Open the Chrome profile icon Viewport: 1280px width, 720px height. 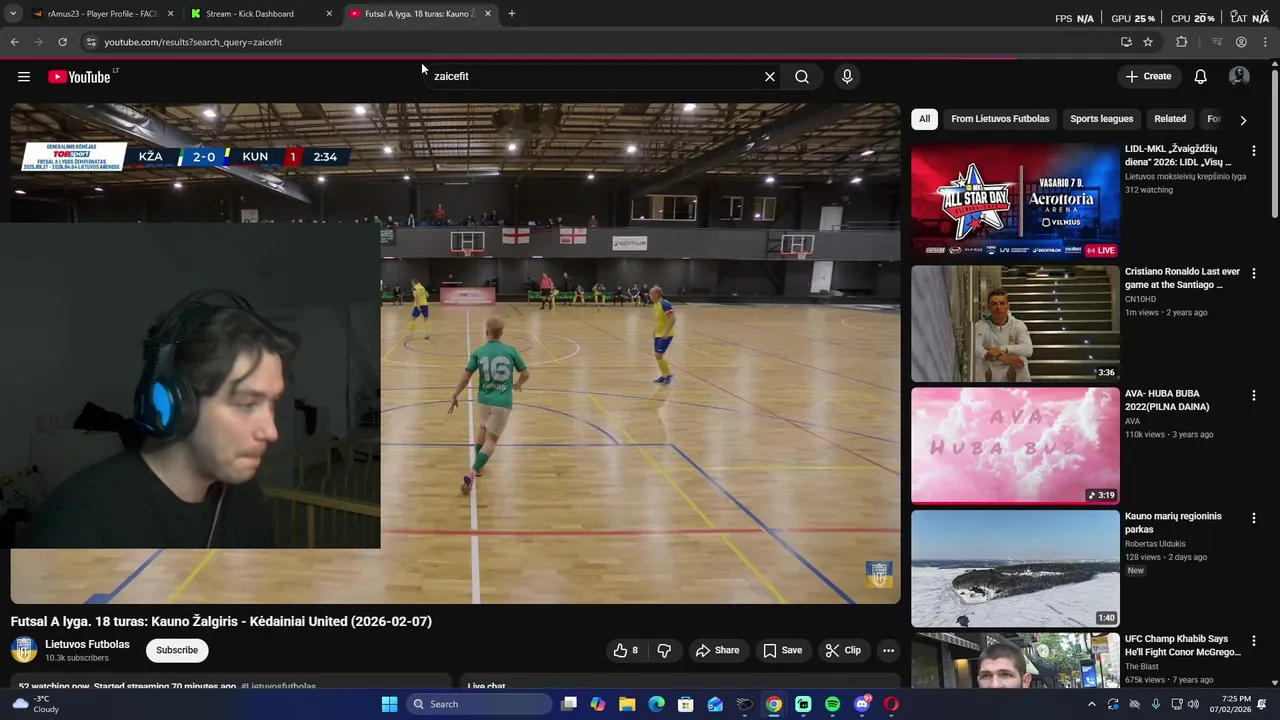(1241, 42)
